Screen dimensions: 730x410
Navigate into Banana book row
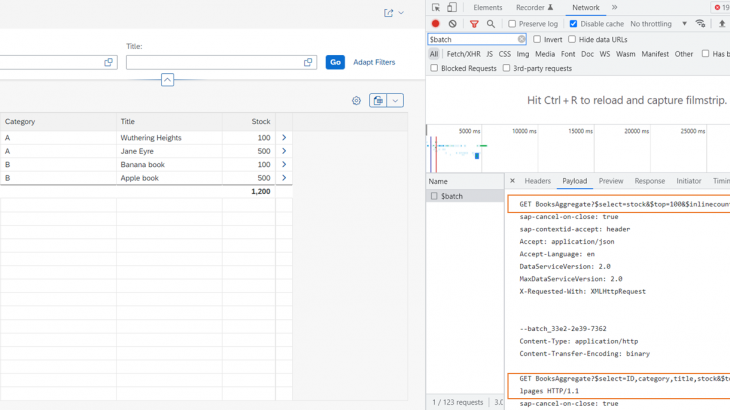click(x=284, y=165)
